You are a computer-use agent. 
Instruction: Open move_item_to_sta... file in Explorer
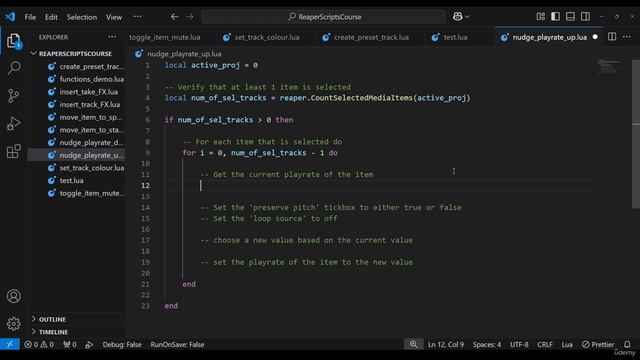[x=76, y=130]
